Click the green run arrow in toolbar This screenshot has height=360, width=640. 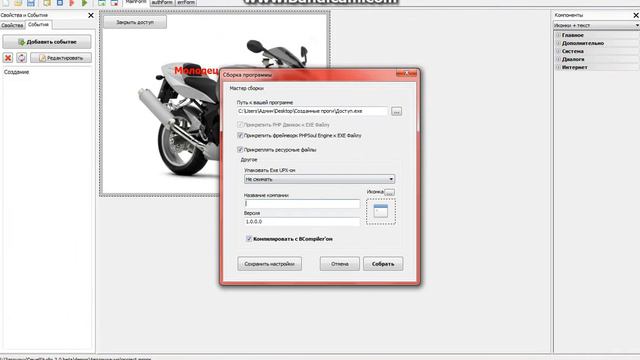point(85,3)
